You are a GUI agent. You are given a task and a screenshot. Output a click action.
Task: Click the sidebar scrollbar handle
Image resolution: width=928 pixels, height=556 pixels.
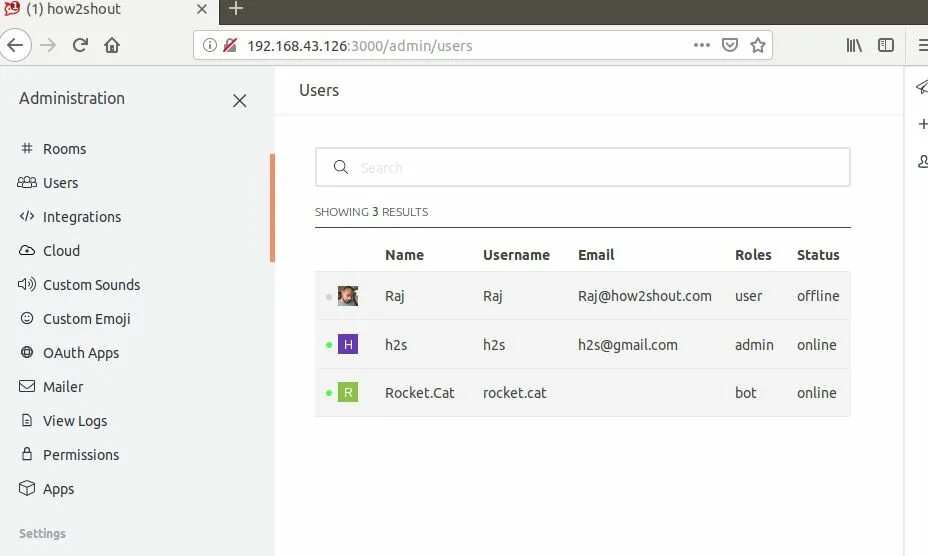pos(272,208)
